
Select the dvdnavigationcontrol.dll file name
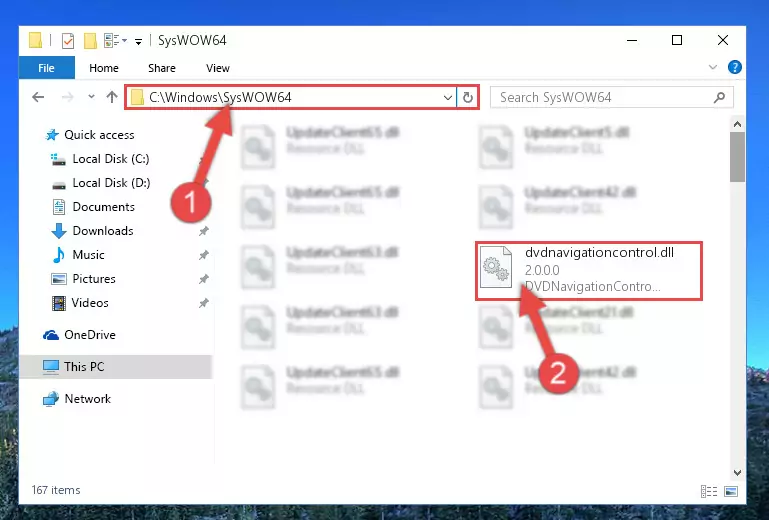click(599, 253)
